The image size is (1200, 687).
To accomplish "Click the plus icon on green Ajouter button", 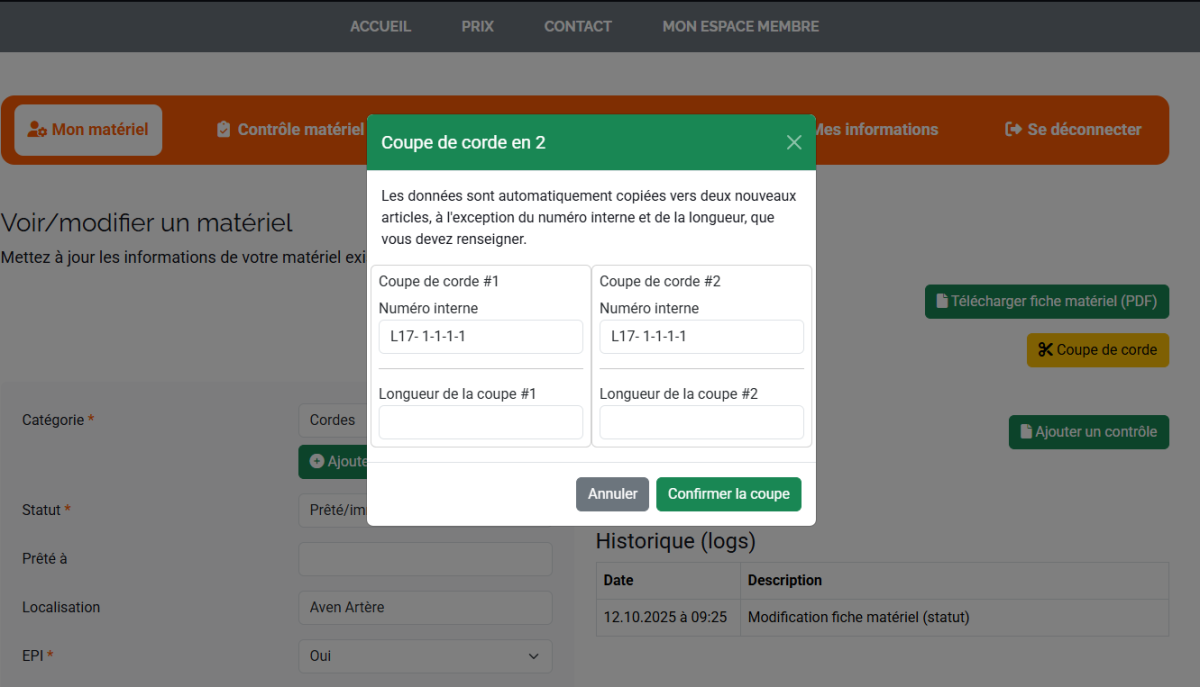I will coord(317,461).
